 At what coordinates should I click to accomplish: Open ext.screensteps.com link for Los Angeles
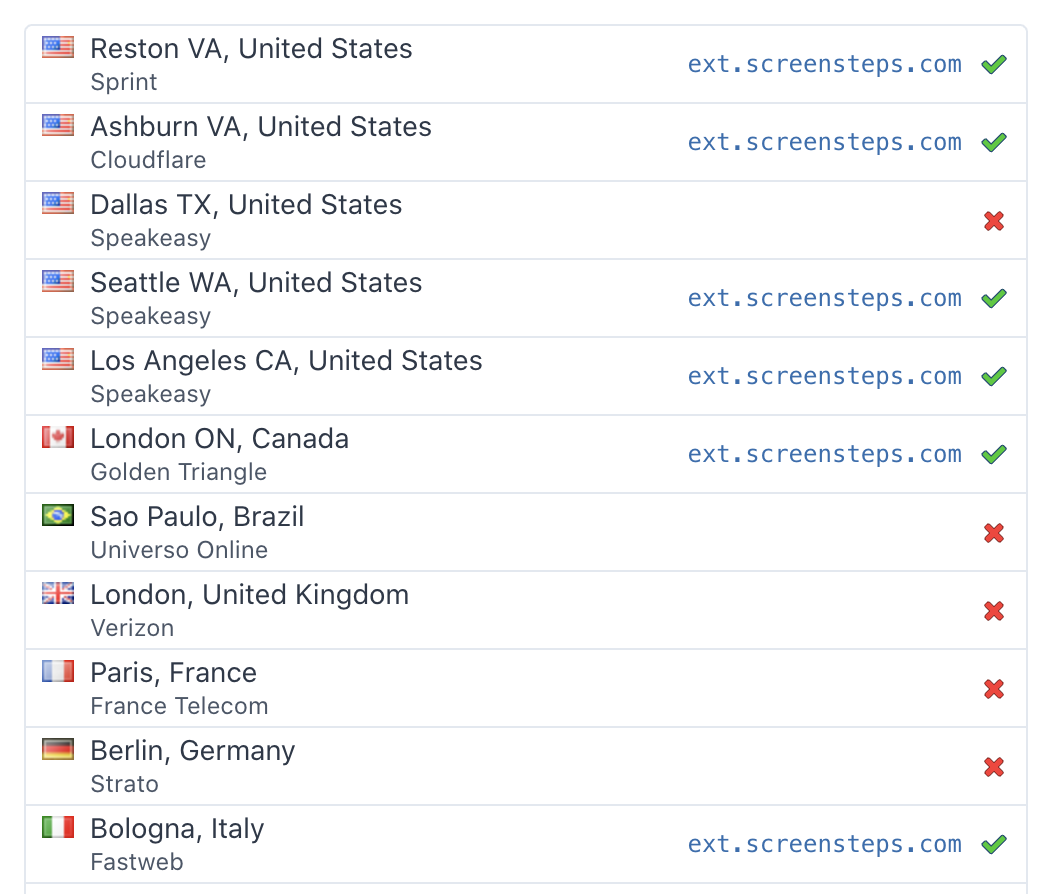[x=824, y=377]
